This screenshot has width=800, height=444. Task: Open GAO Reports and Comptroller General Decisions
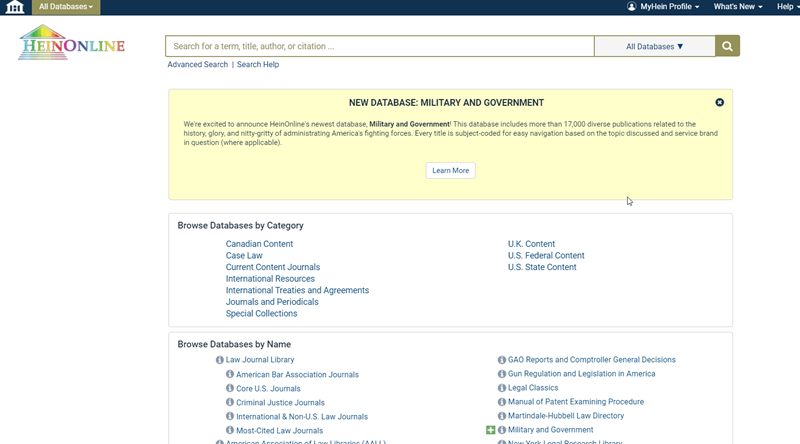tap(591, 360)
